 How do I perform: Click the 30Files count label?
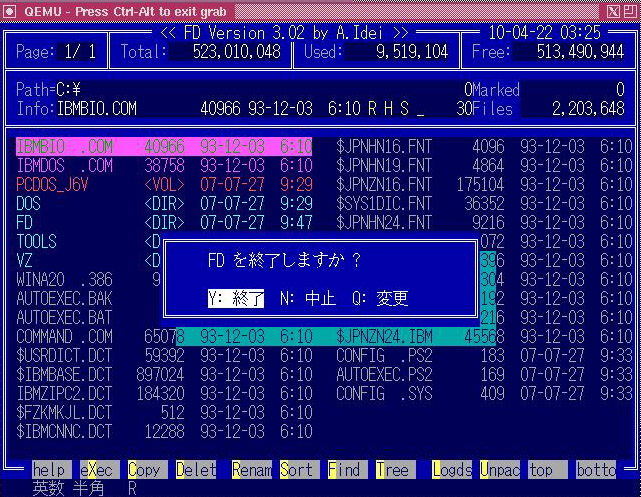[x=484, y=108]
